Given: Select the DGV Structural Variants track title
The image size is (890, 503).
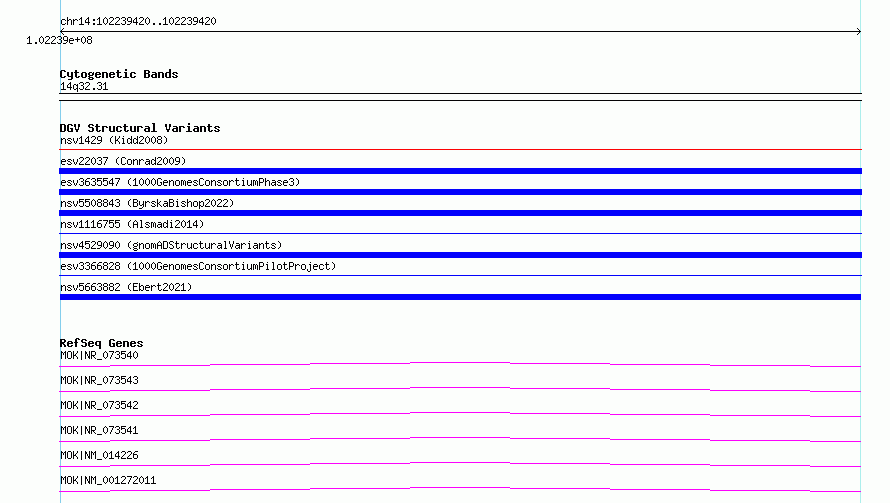Looking at the screenshot, I should coord(140,128).
